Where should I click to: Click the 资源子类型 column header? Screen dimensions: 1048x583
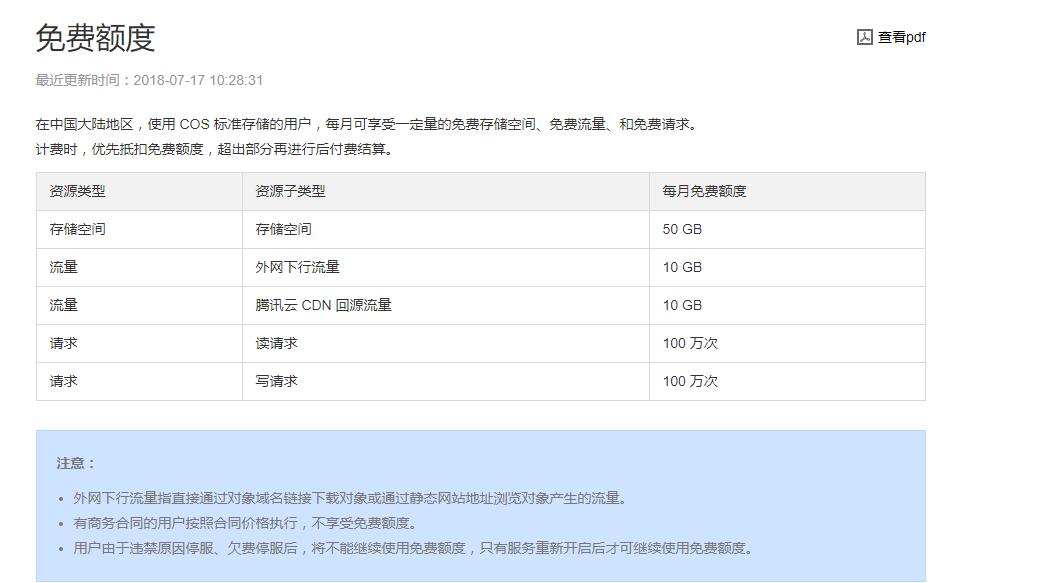point(290,191)
